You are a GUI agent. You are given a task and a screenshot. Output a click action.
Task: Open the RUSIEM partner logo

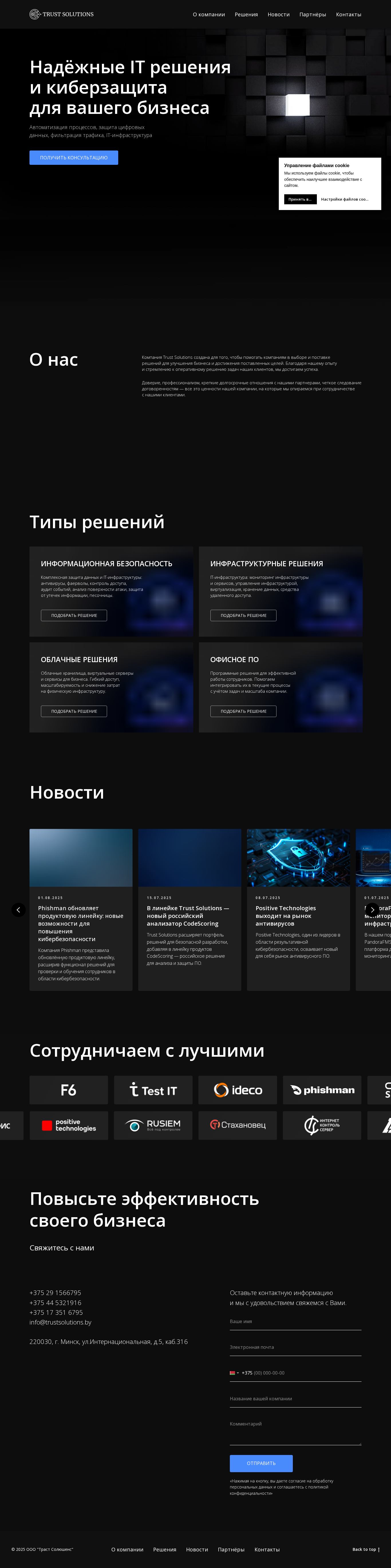[x=153, y=1125]
